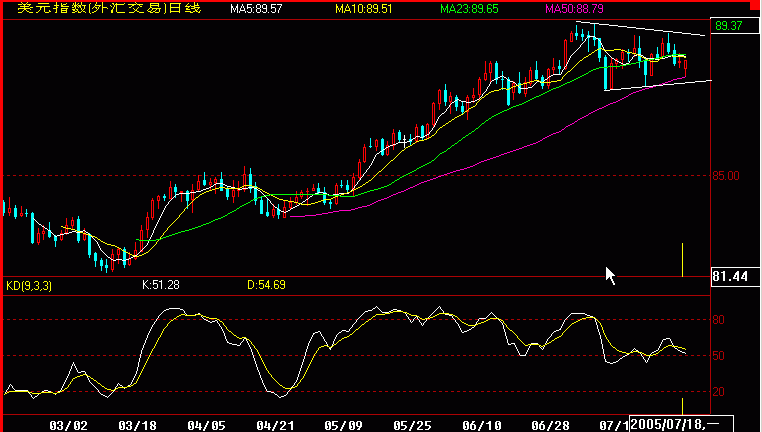Click the 06/10 date label
This screenshot has height=432, width=762.
[482, 426]
